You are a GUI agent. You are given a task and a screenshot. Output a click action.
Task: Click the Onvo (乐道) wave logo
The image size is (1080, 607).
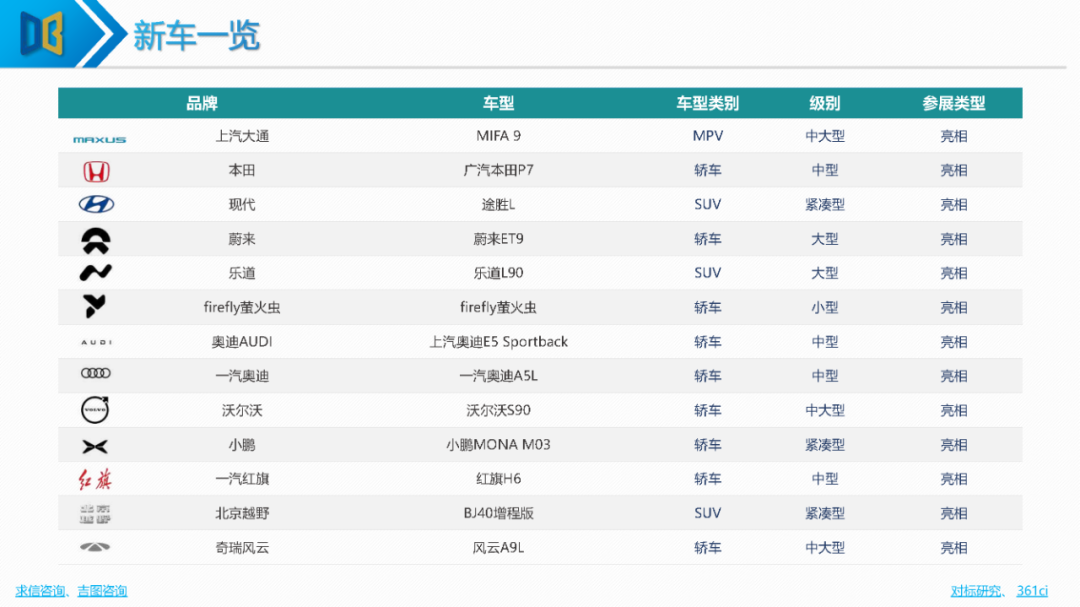coord(95,272)
